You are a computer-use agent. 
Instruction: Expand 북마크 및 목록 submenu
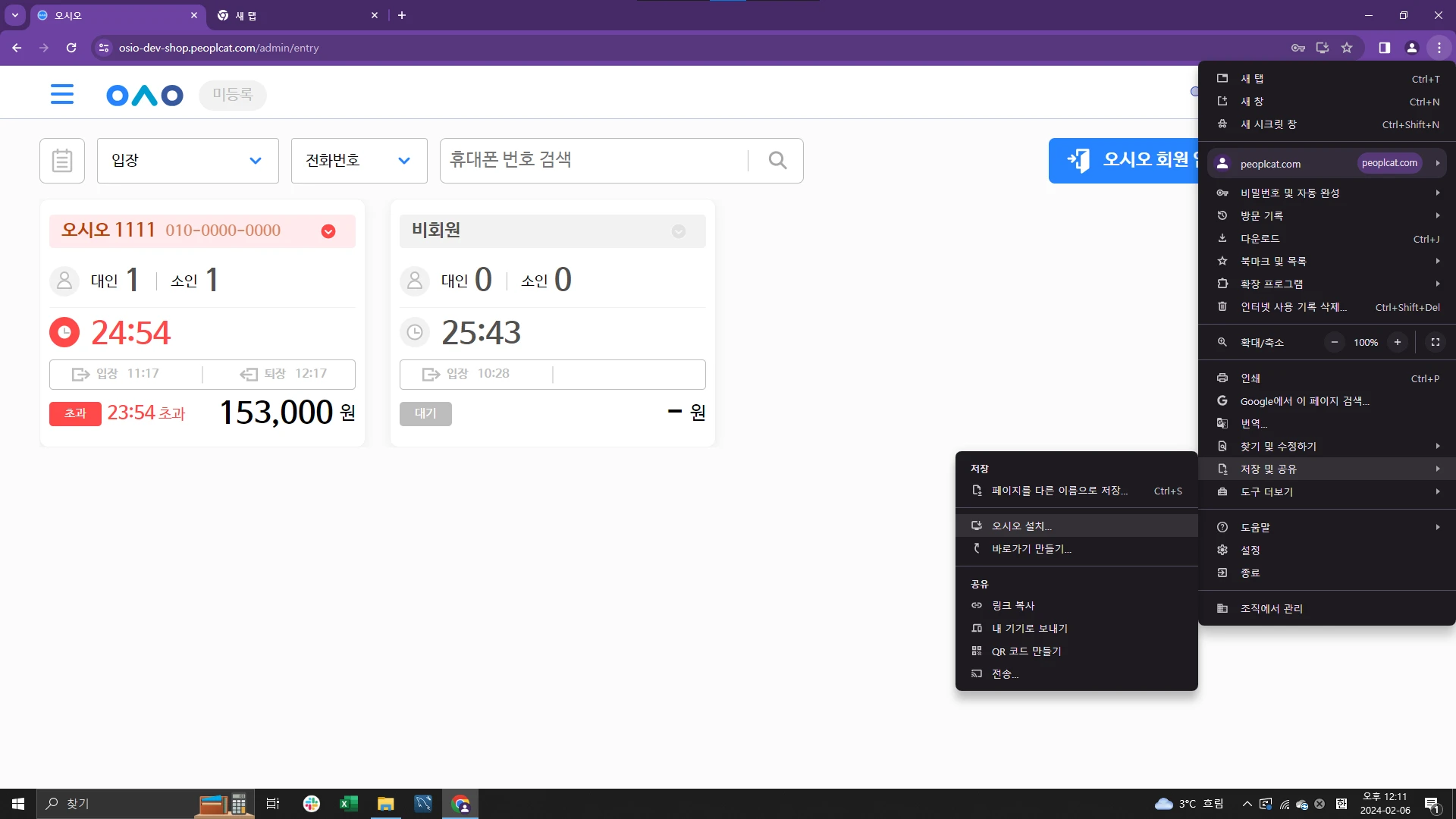coord(1327,262)
